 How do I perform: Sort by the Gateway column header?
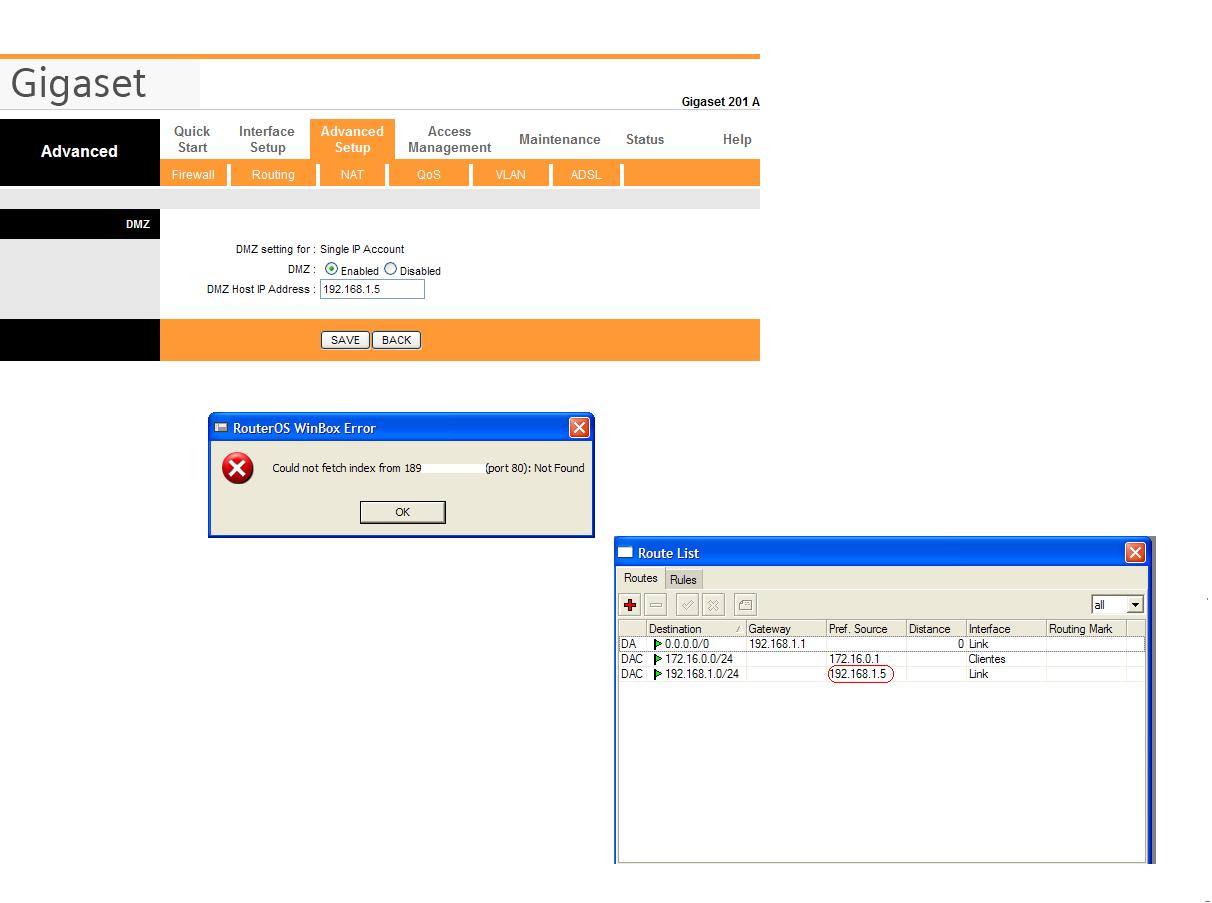785,629
